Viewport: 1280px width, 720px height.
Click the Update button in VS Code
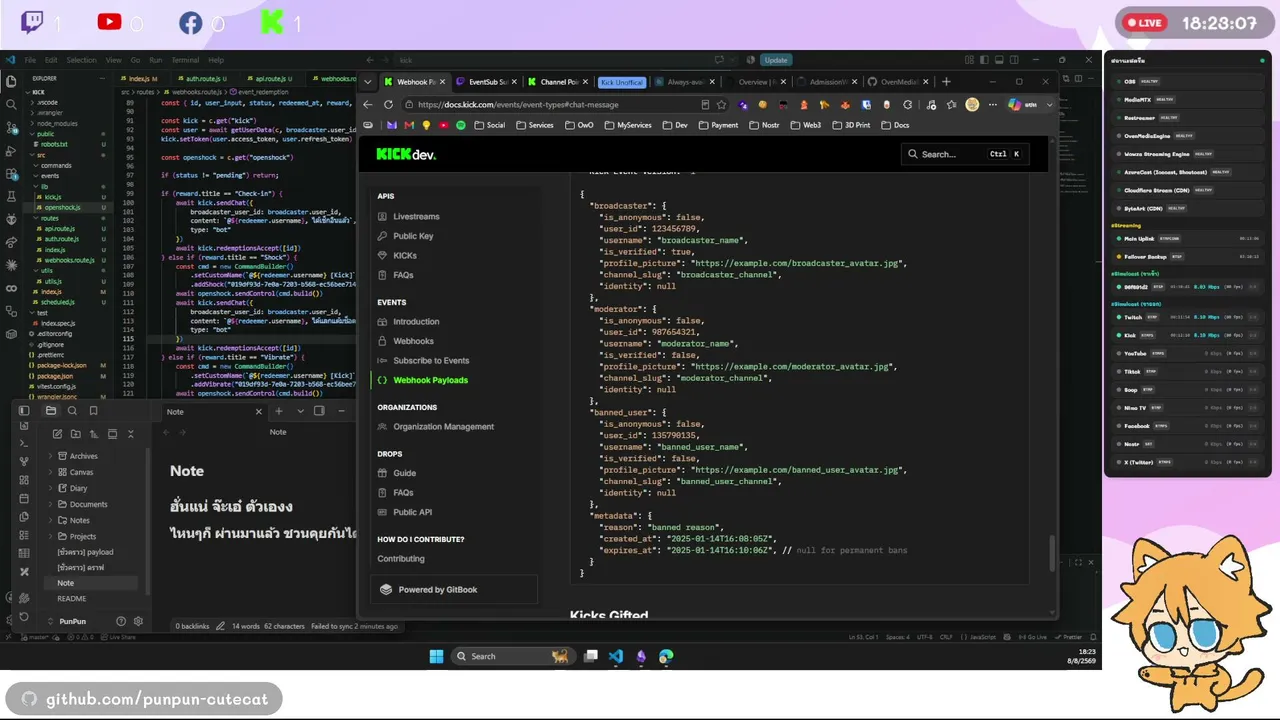(776, 60)
